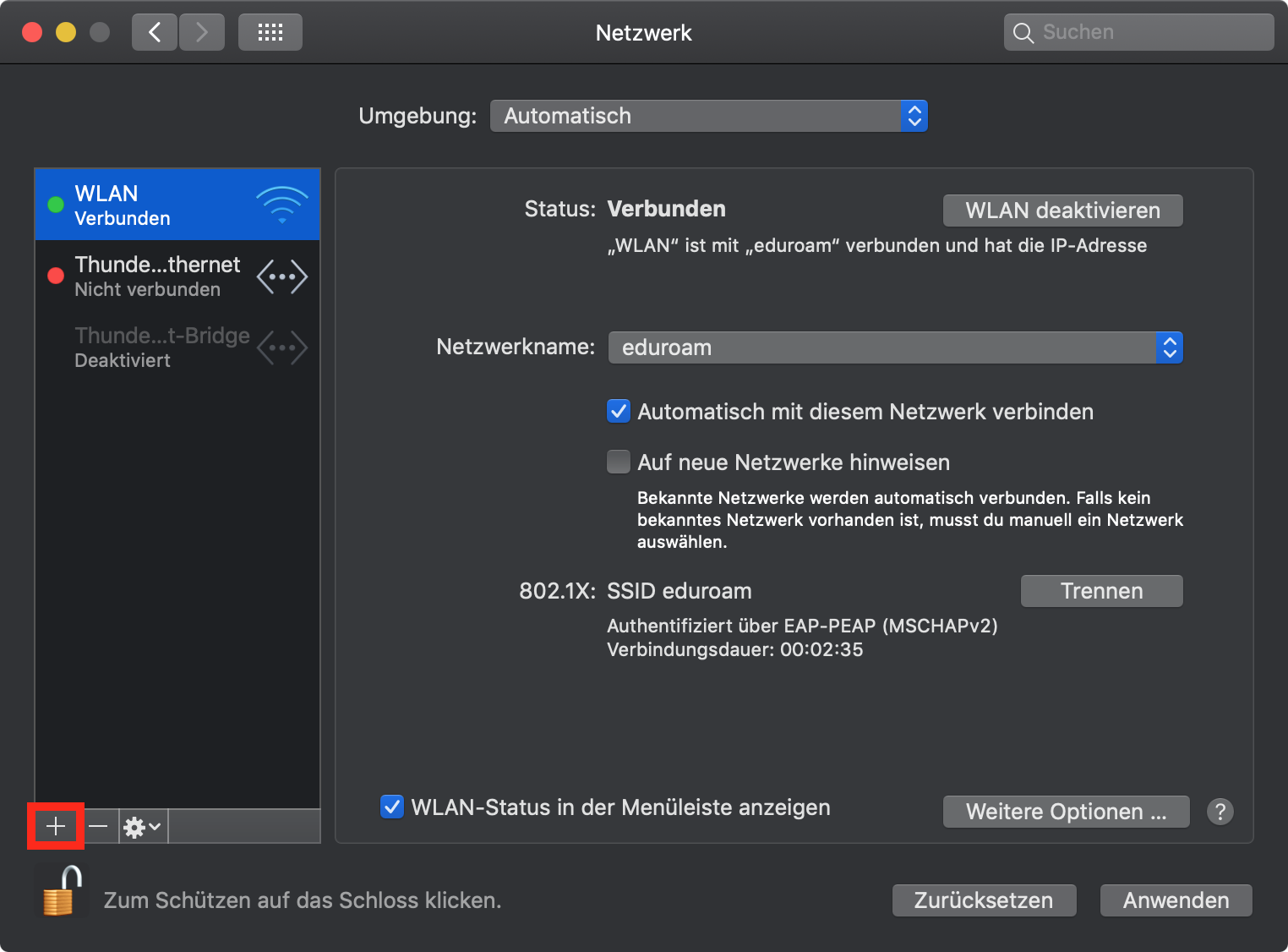Open Weitere Optionen settings
This screenshot has width=1288, height=952.
pyautogui.click(x=1067, y=812)
